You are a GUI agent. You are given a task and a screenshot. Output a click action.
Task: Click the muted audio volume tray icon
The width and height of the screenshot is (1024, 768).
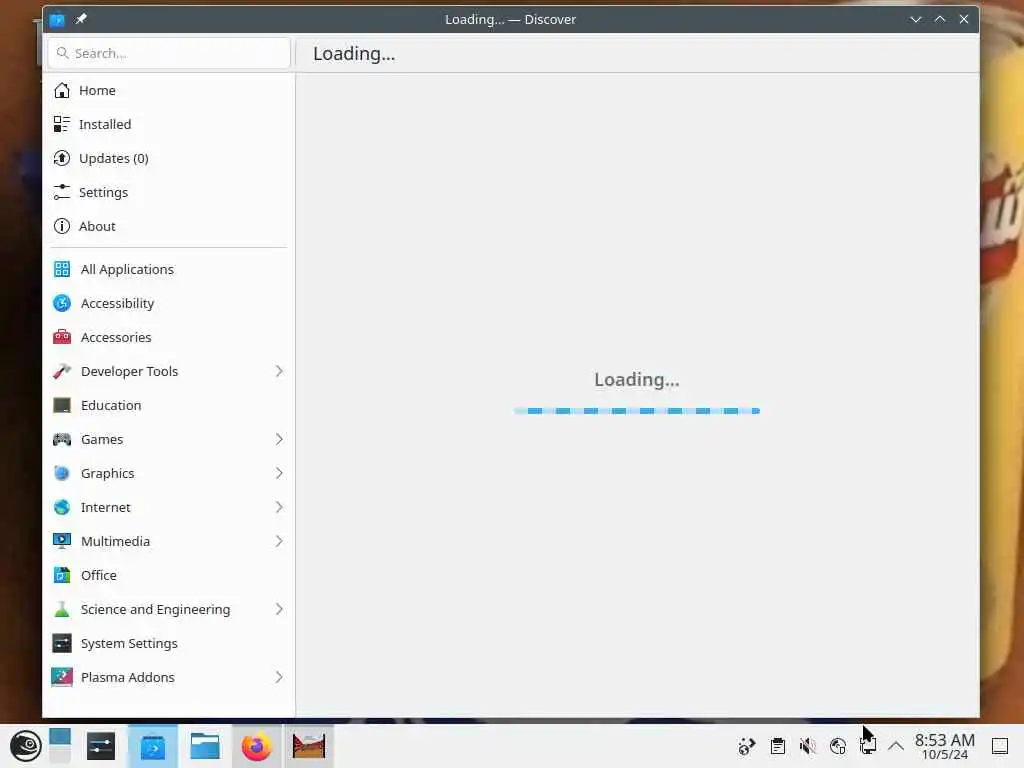pyautogui.click(x=807, y=746)
